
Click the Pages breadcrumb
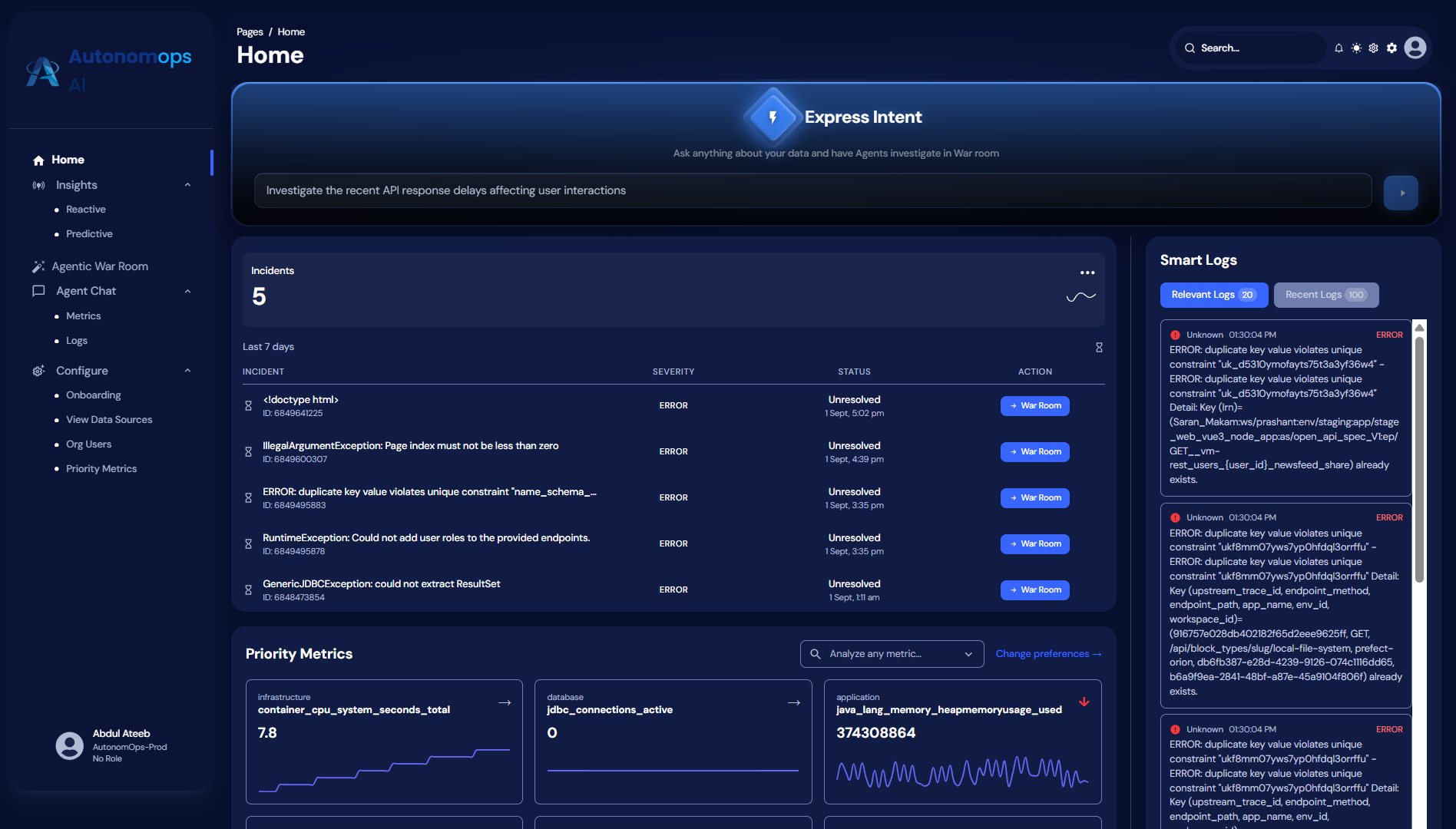(250, 32)
